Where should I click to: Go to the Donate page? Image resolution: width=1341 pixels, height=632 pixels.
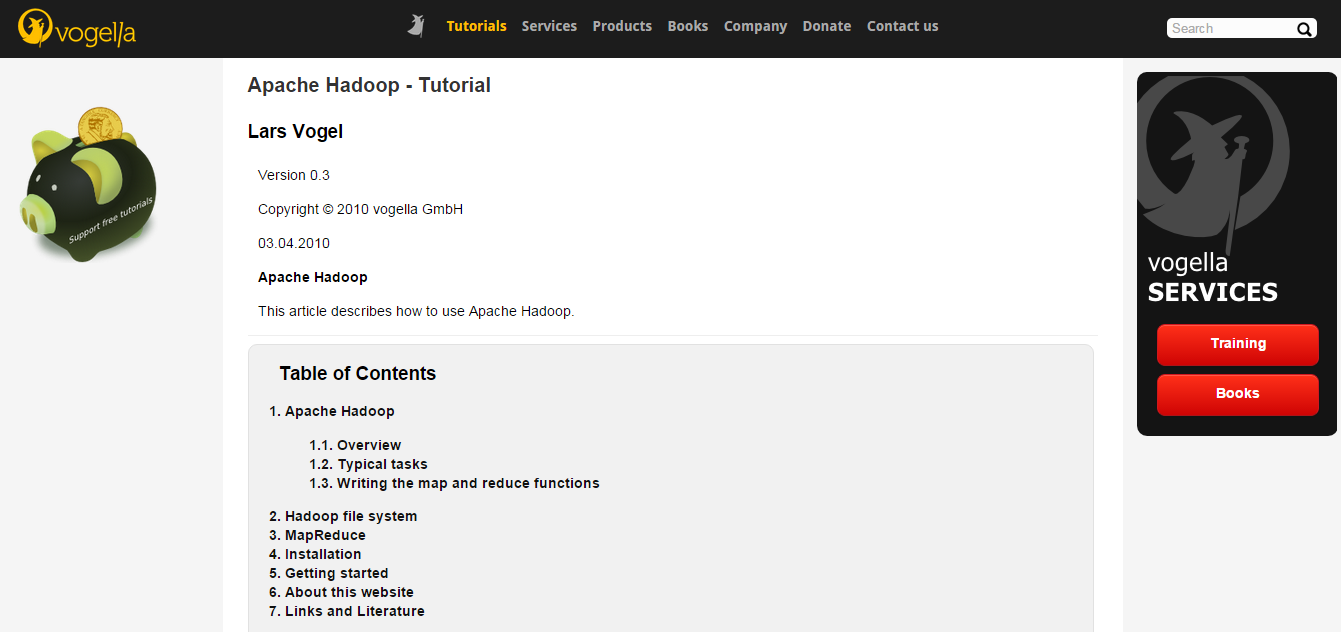point(827,26)
